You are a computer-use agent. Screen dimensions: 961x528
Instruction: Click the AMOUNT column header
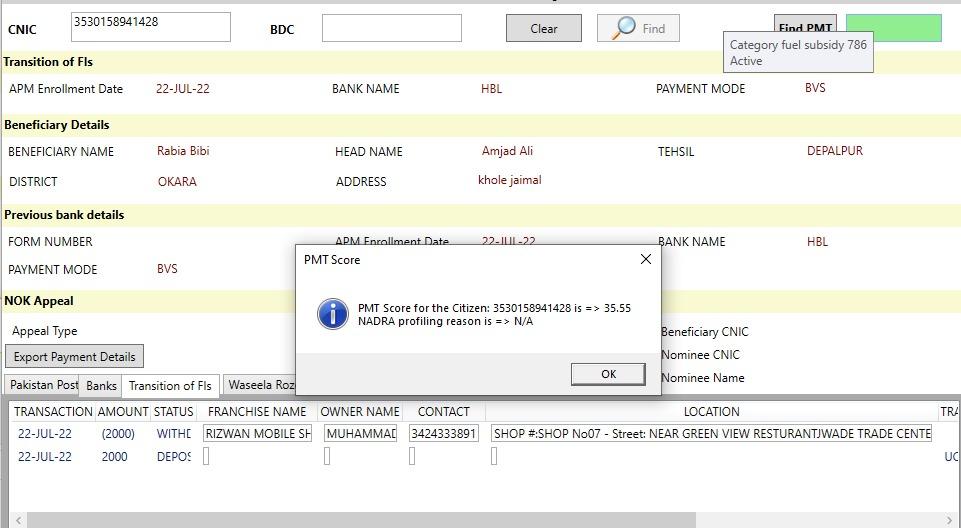coord(123,412)
